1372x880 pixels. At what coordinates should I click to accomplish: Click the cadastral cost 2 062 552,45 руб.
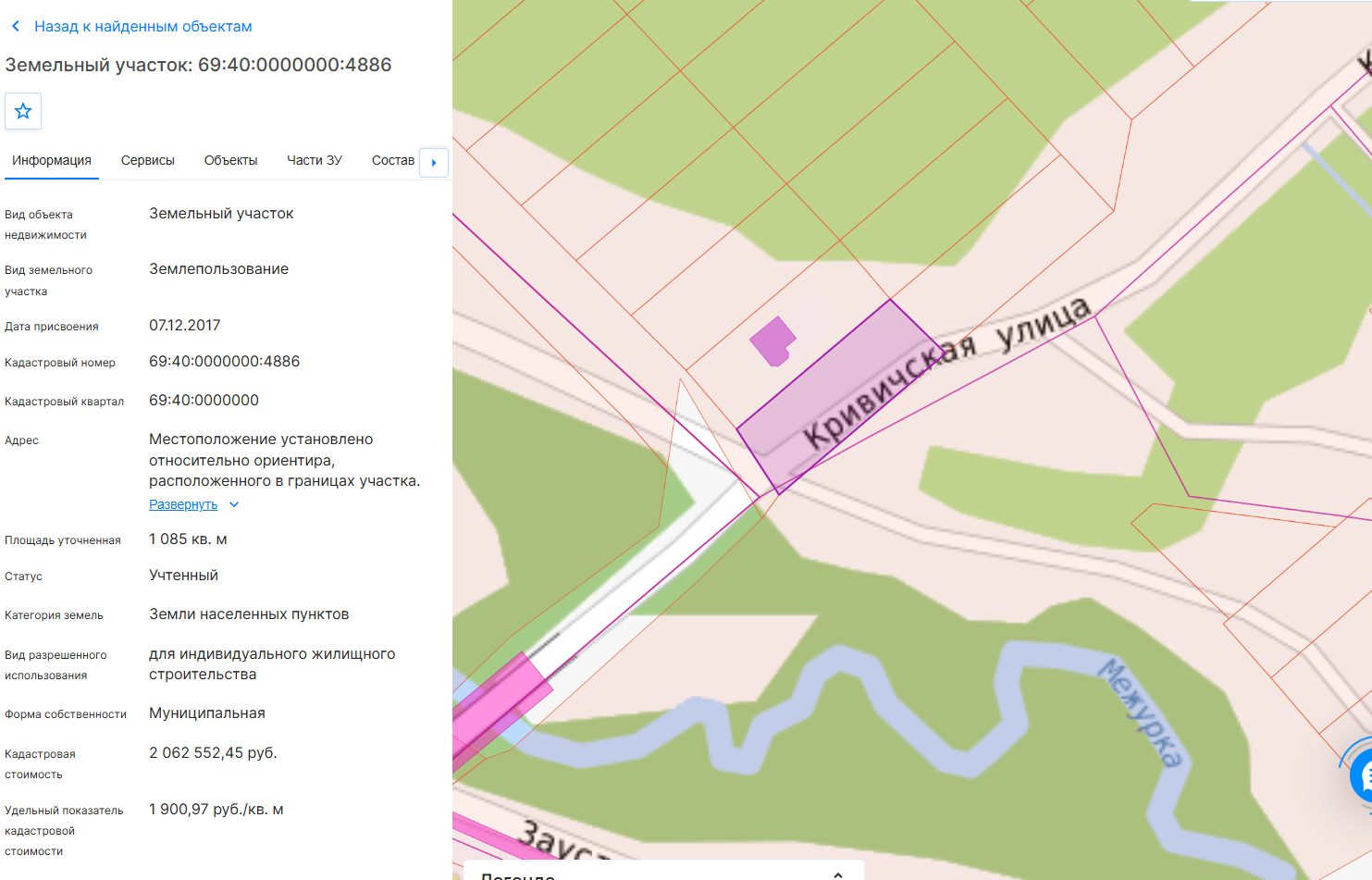[214, 753]
